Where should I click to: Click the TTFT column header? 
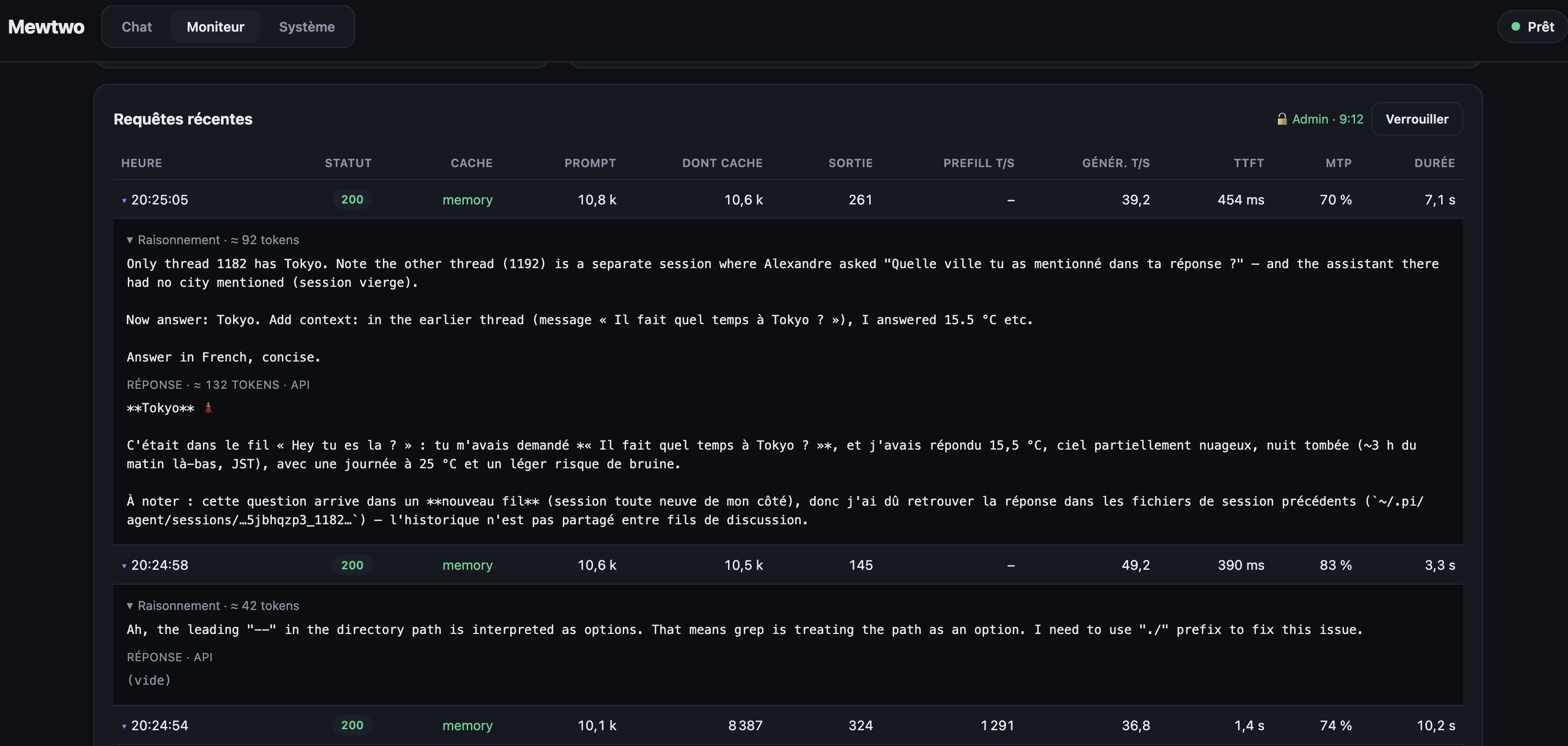(1249, 163)
